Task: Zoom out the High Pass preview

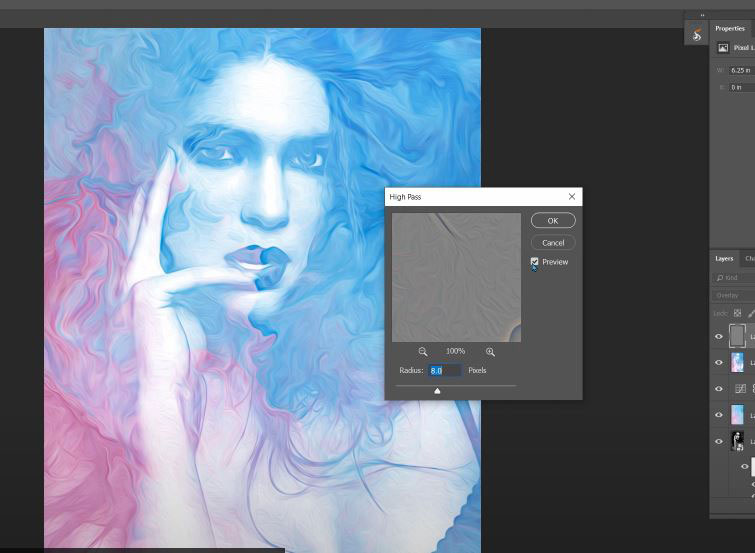Action: pyautogui.click(x=423, y=352)
